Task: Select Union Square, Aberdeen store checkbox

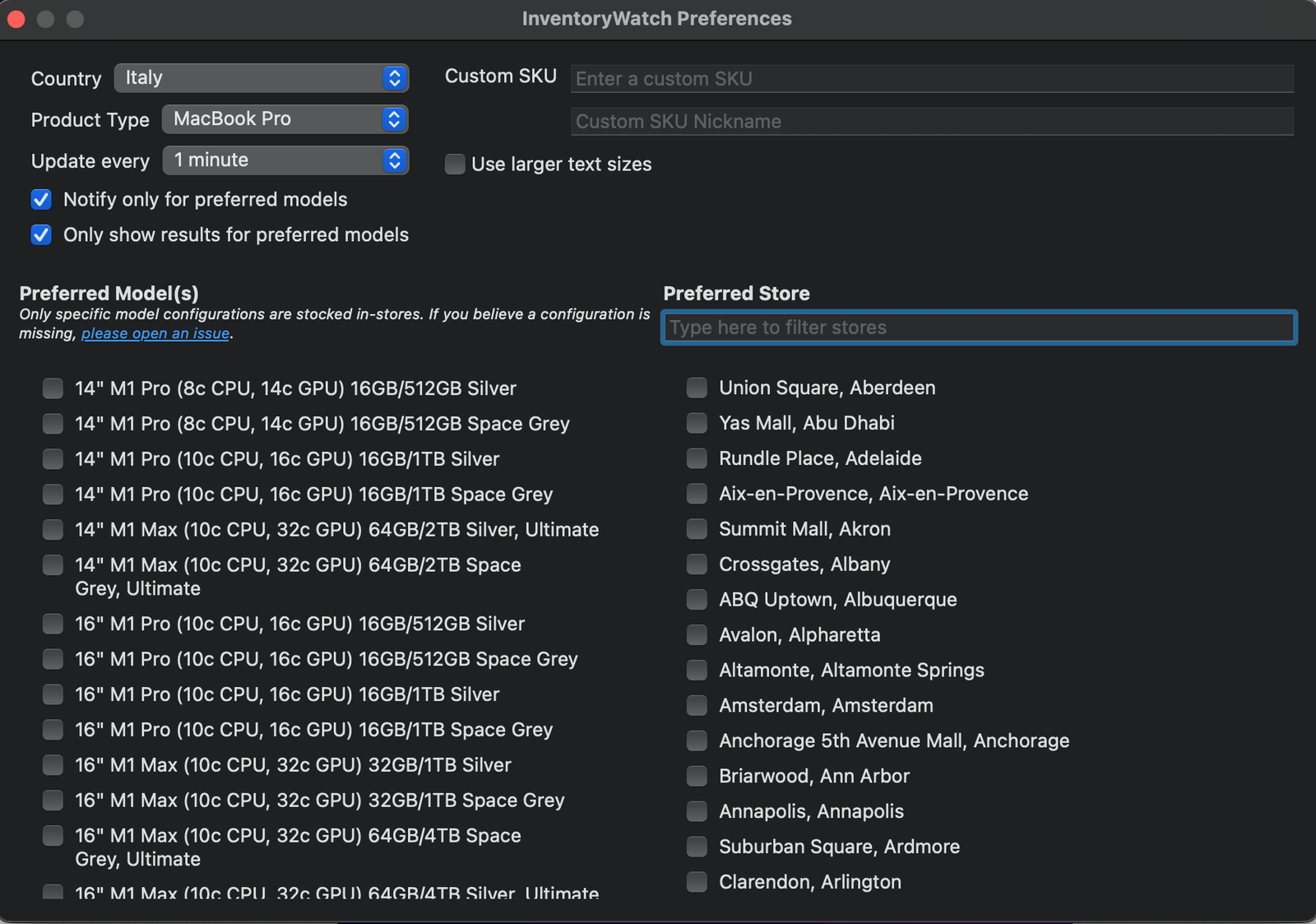Action: (x=697, y=388)
